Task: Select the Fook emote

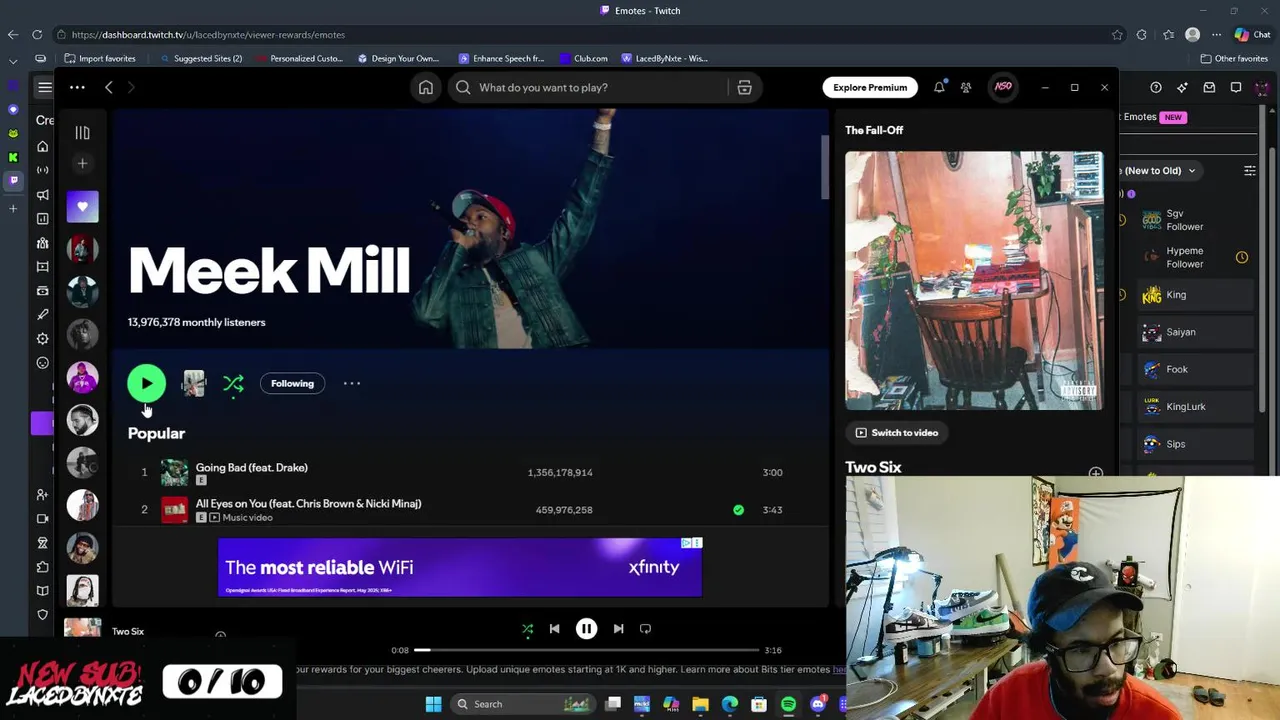Action: 1196,369
